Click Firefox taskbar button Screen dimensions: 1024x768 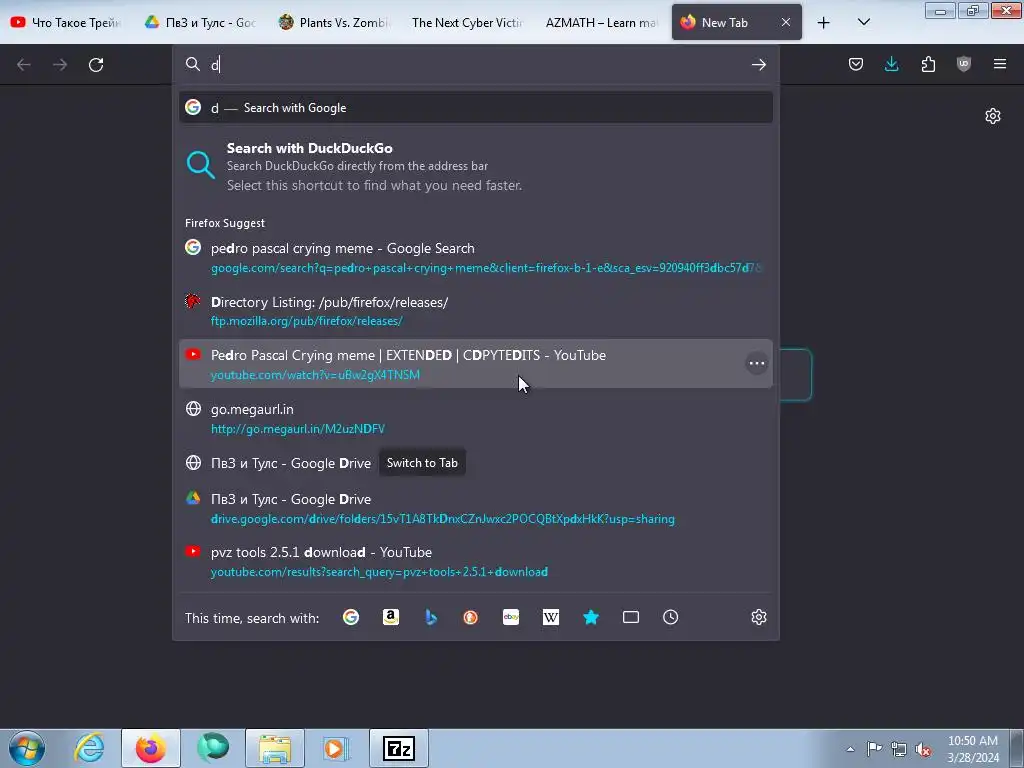click(151, 748)
